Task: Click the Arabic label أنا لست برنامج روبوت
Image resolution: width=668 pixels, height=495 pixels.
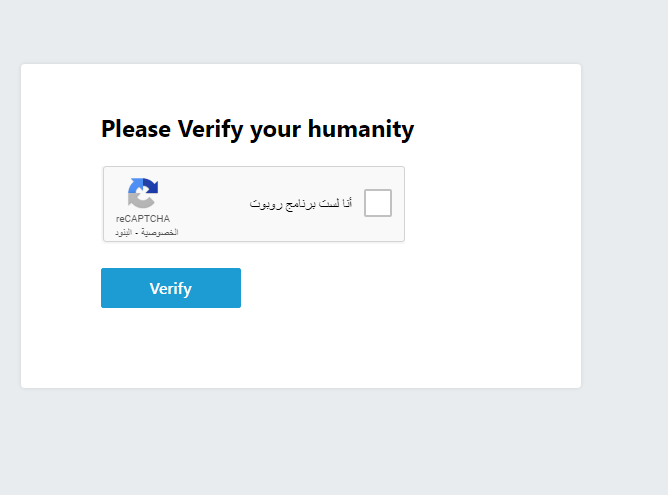Action: coord(301,204)
